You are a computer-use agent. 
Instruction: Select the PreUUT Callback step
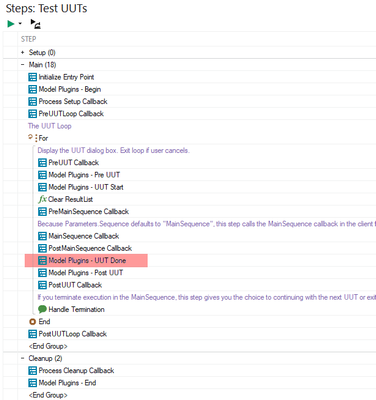tap(74, 163)
